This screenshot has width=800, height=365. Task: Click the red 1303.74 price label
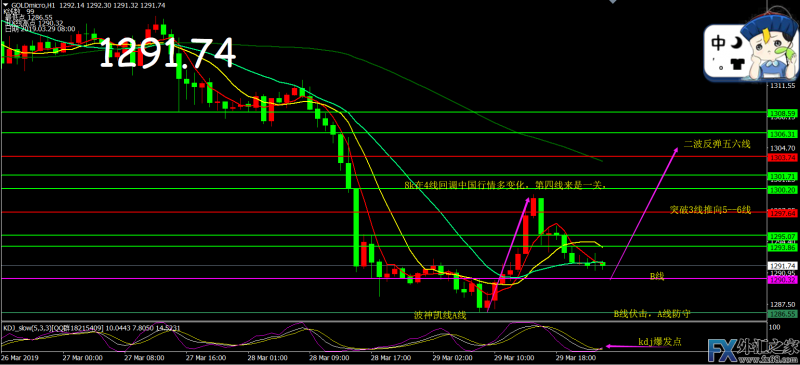782,157
